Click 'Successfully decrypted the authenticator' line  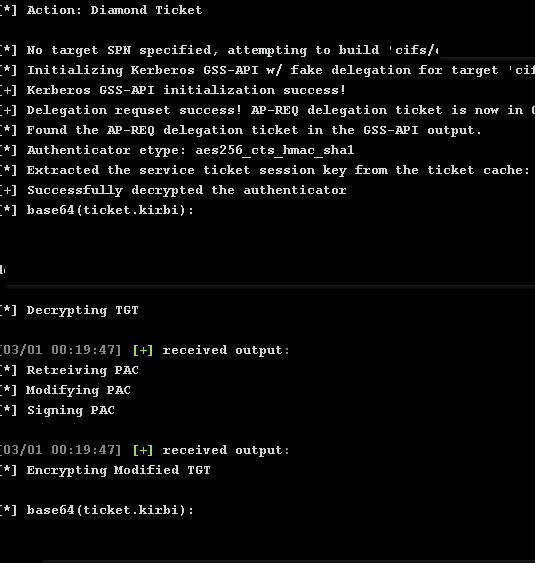coord(173,190)
